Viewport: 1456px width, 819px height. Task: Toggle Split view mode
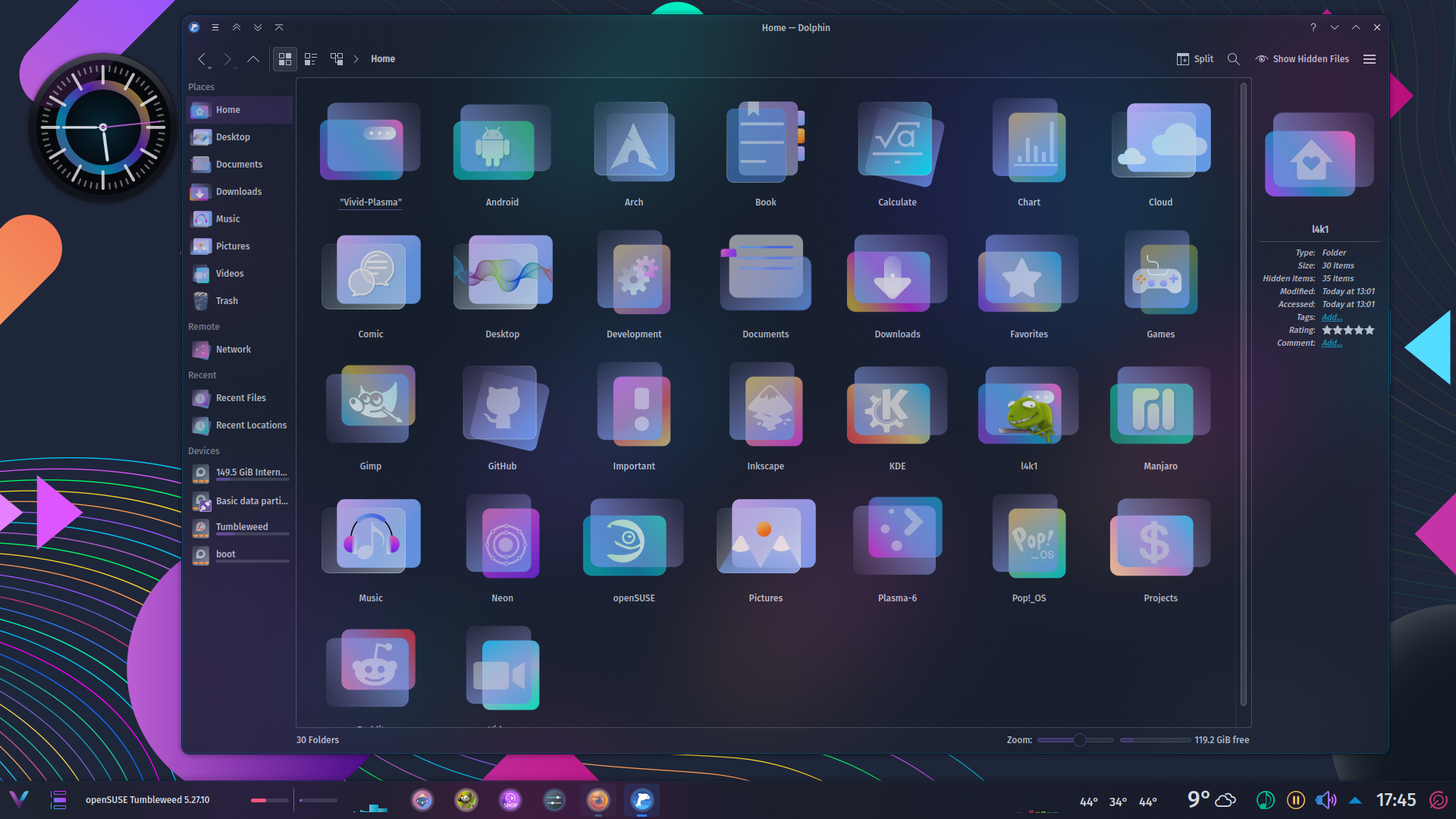1194,58
